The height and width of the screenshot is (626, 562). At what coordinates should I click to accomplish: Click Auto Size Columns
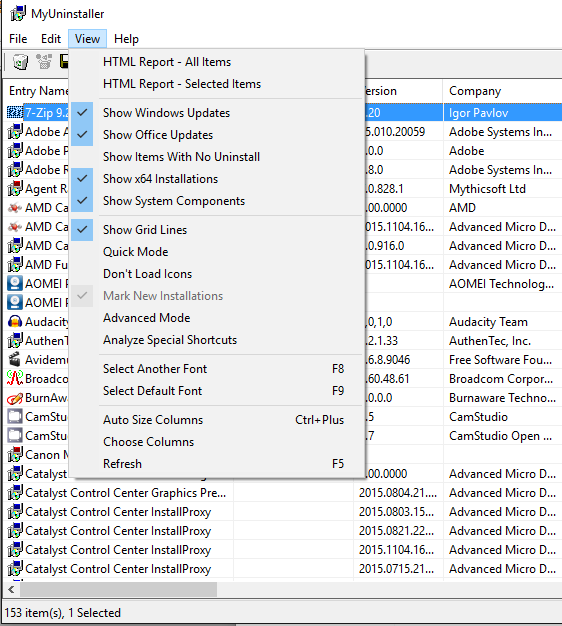click(x=217, y=420)
